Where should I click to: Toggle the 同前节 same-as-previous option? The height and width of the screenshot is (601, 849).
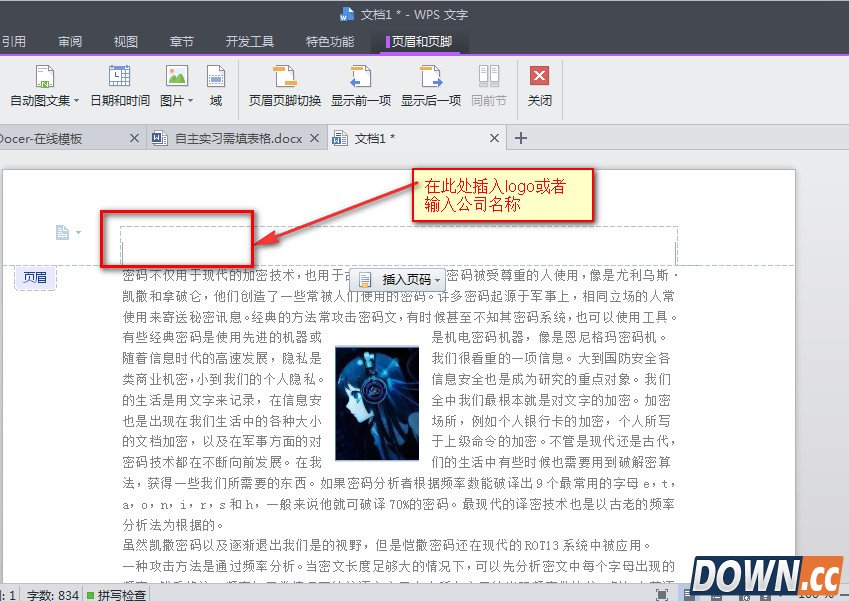pyautogui.click(x=489, y=88)
